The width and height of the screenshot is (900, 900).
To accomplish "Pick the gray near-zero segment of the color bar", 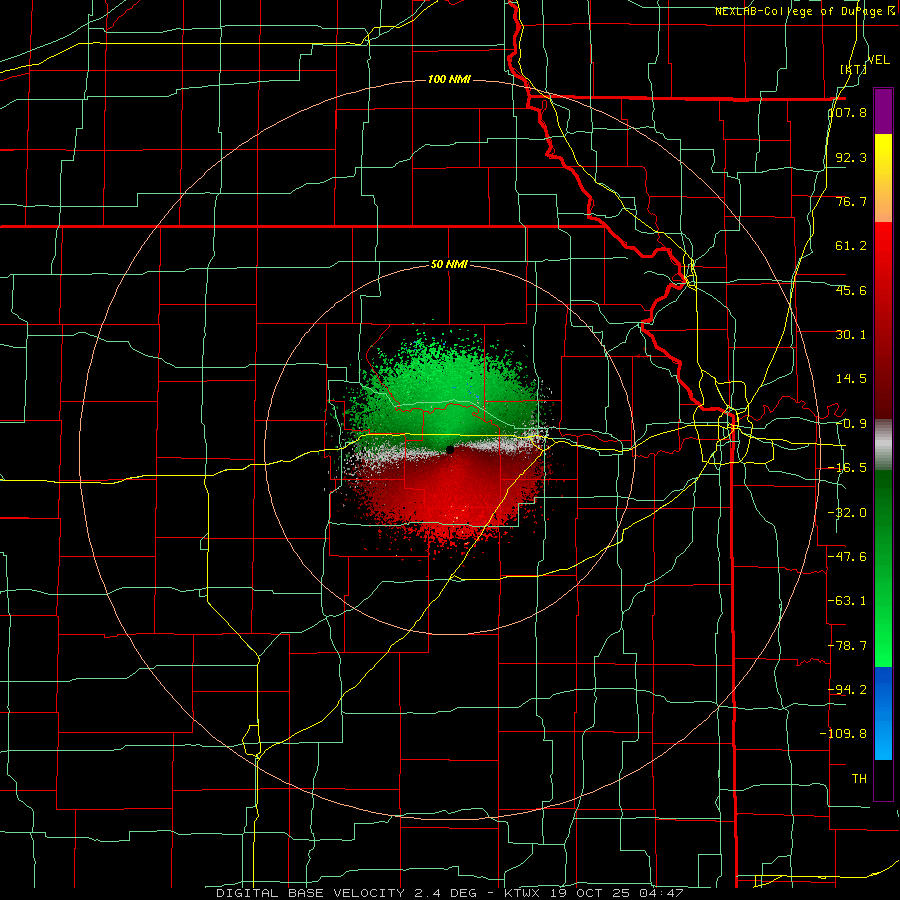I will 883,445.
